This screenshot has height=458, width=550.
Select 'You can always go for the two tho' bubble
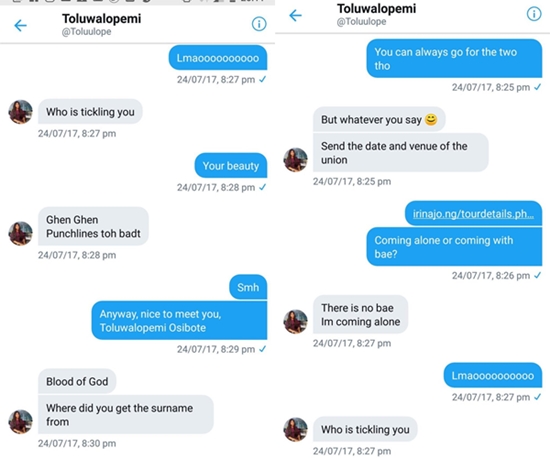454,59
